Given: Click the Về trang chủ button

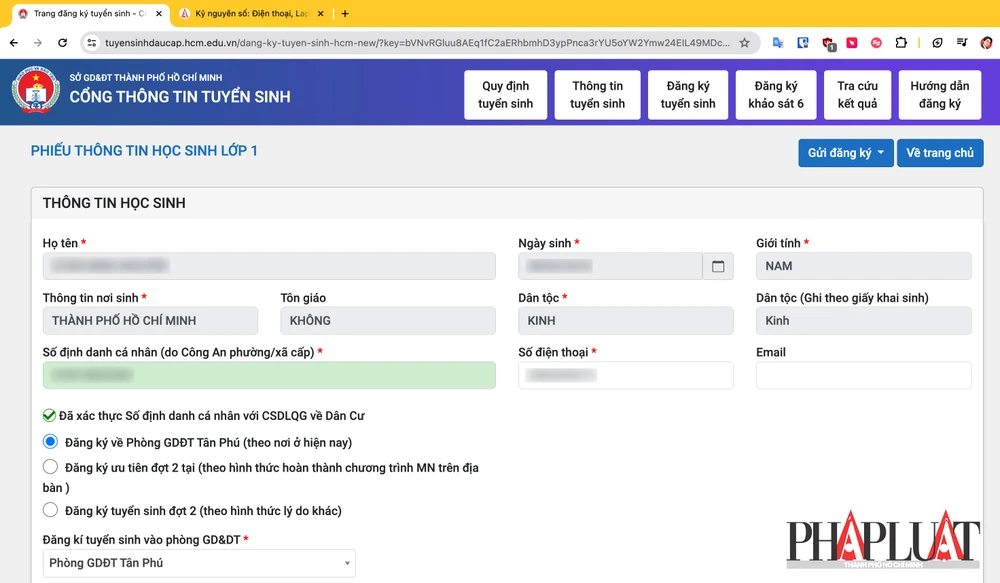Looking at the screenshot, I should [939, 153].
